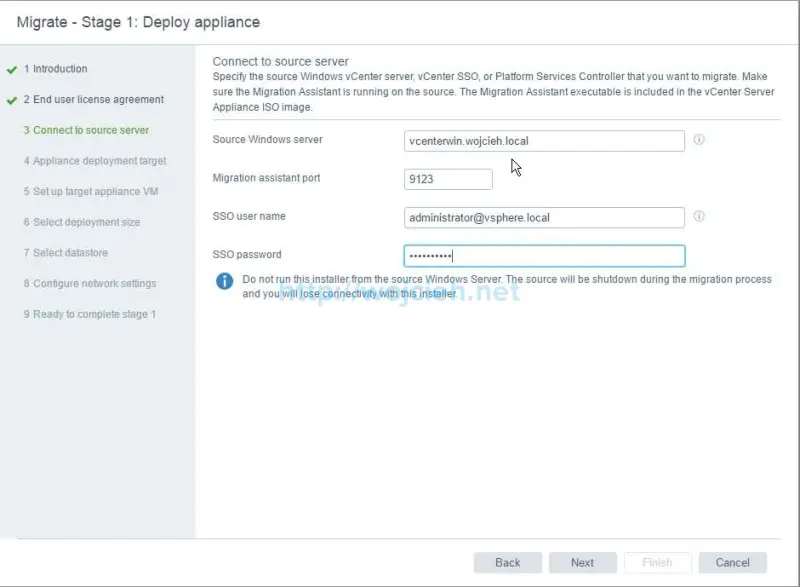The width and height of the screenshot is (800, 587).
Task: Open the Ready to complete stage 1 step
Action: [x=90, y=314]
